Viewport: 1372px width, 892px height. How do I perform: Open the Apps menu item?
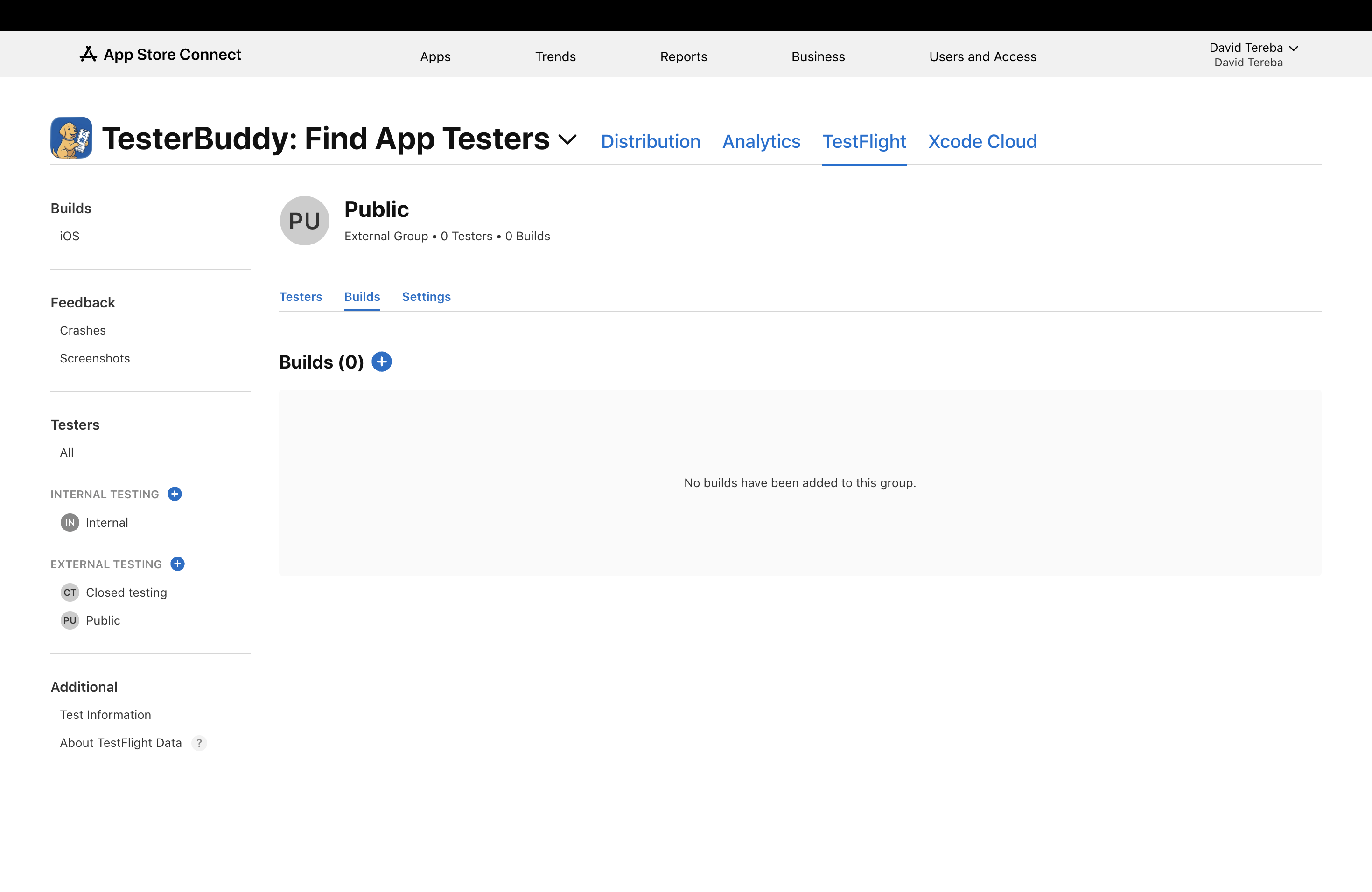click(x=435, y=56)
